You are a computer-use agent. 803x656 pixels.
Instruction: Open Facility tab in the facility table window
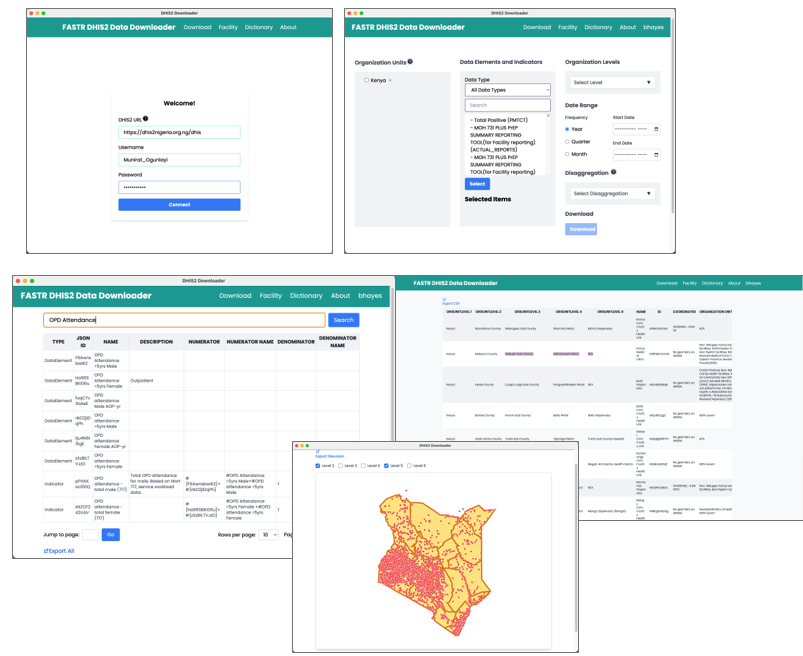pos(689,283)
